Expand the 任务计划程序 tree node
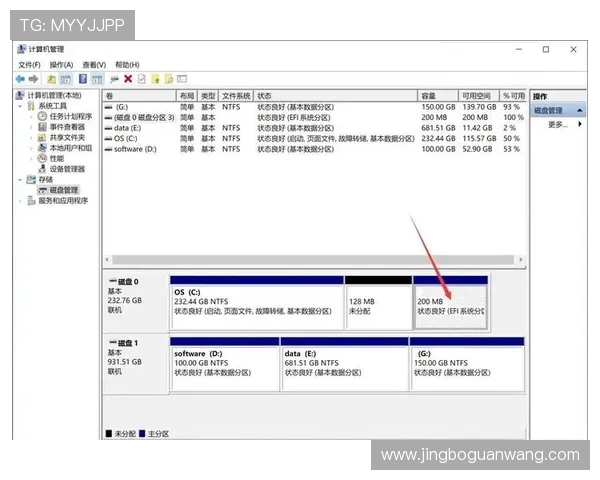This screenshot has width=600, height=480. click(31, 116)
